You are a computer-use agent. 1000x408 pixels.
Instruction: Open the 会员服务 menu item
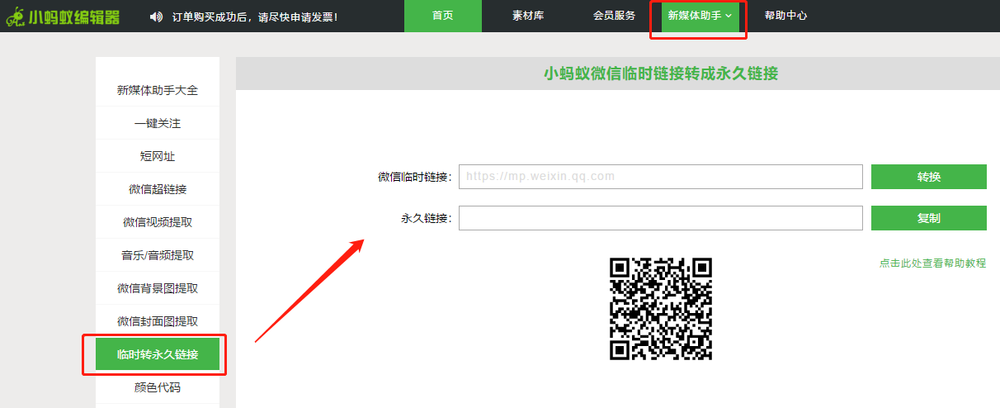point(614,16)
